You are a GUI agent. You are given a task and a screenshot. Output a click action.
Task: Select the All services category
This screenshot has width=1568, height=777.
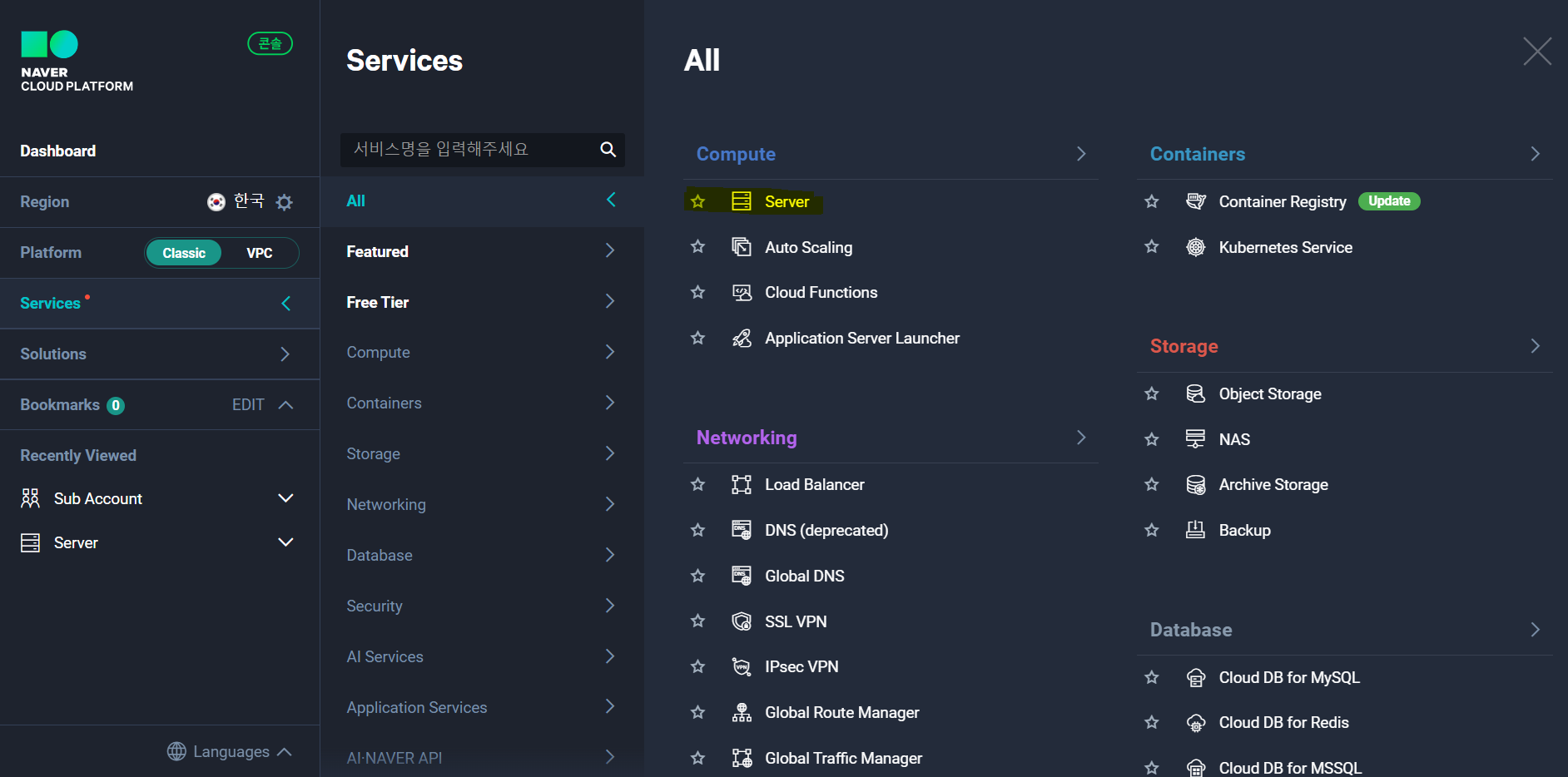[482, 200]
